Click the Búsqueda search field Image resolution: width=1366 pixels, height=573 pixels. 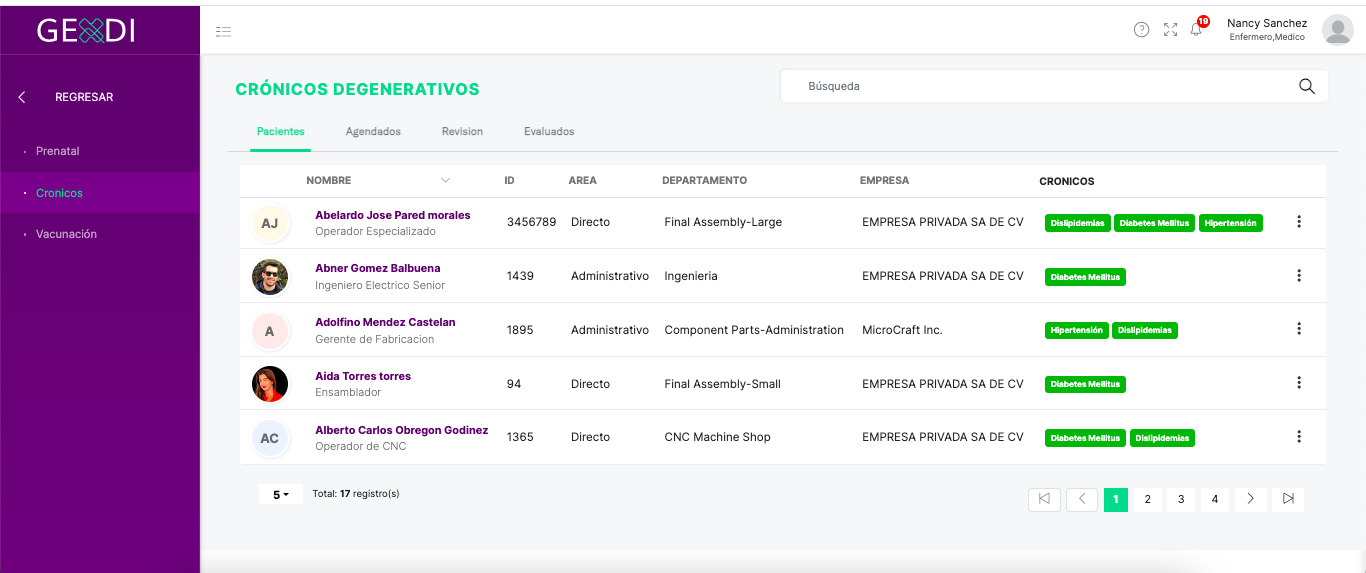tap(1054, 86)
